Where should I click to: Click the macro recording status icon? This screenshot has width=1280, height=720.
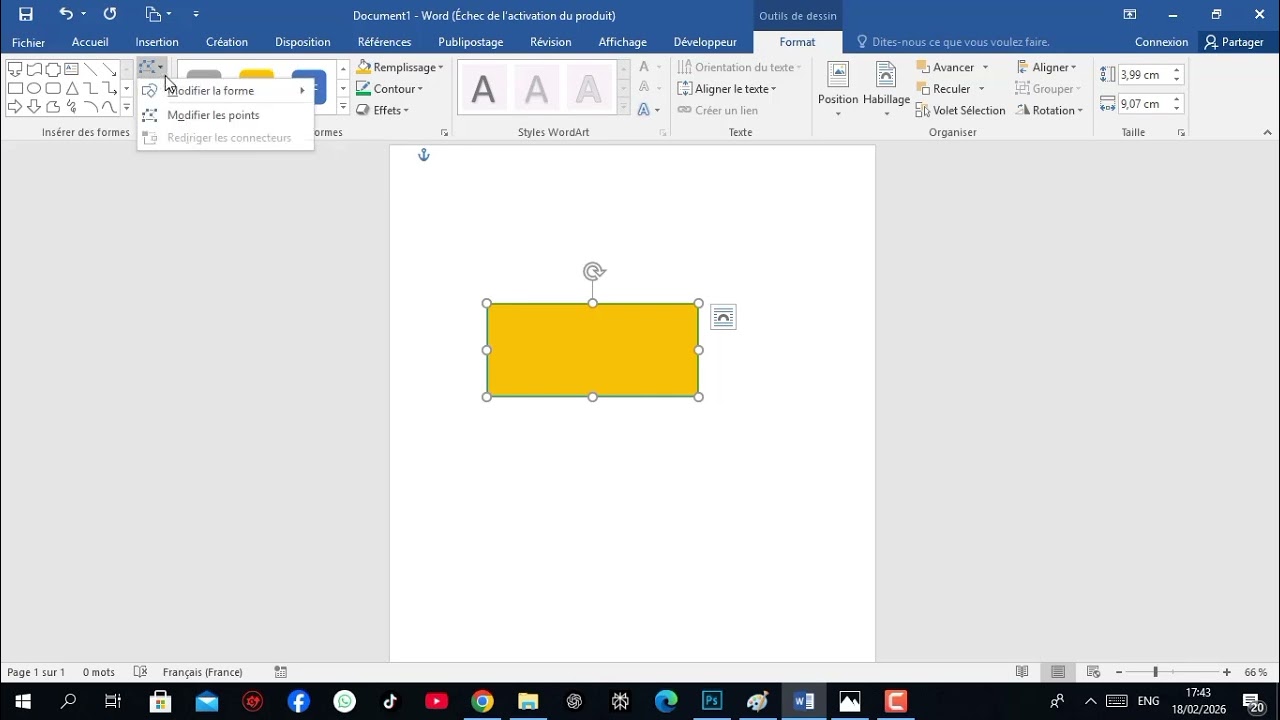[x=281, y=672]
